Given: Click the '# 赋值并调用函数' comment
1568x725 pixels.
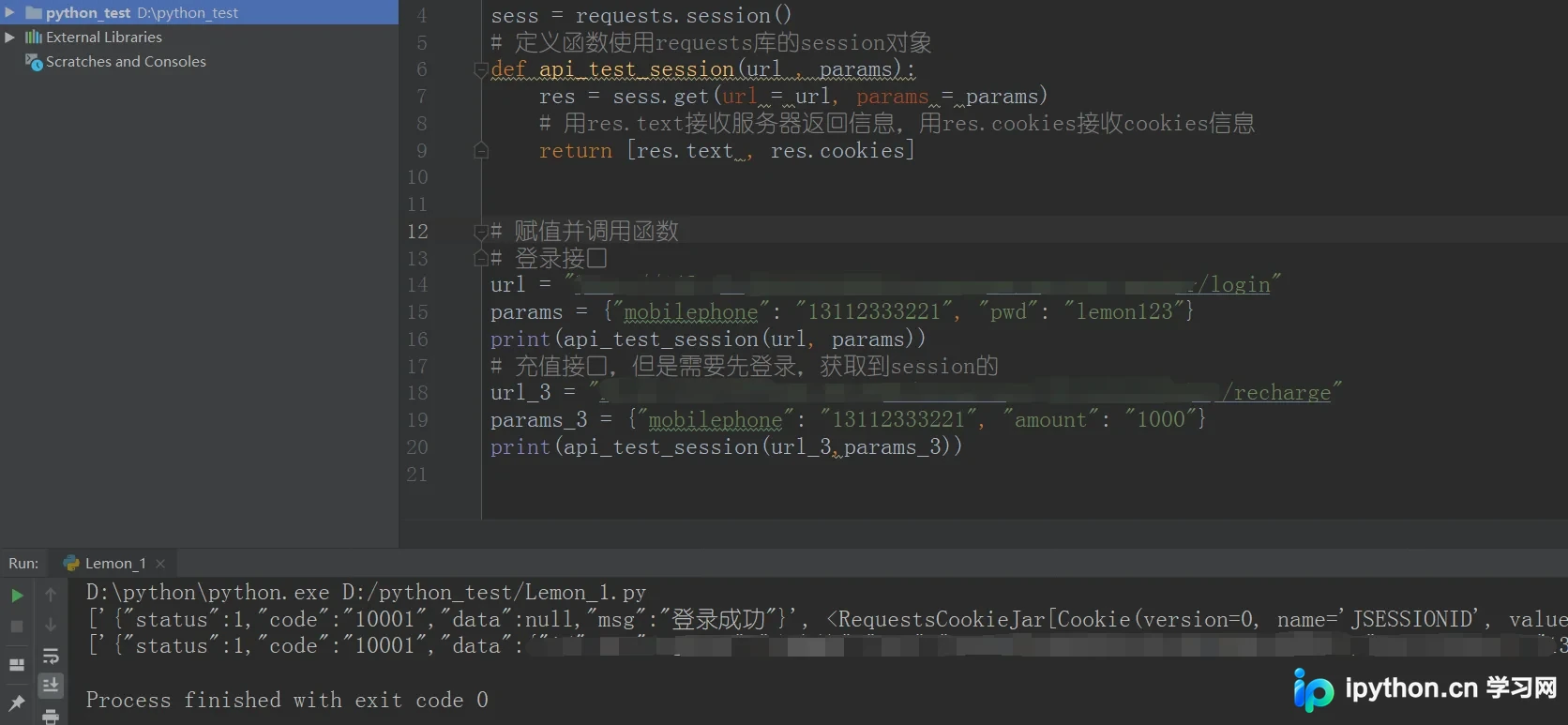Looking at the screenshot, I should pos(584,231).
